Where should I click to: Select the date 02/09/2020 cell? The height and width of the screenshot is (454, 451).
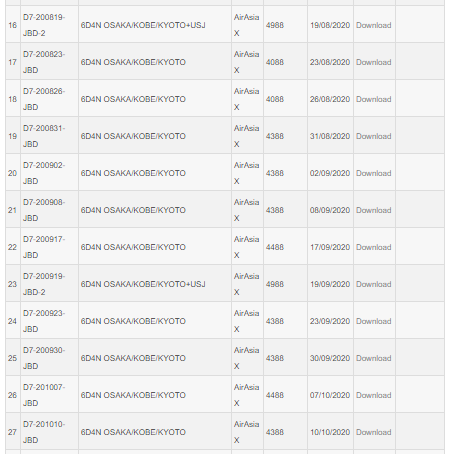(x=330, y=173)
